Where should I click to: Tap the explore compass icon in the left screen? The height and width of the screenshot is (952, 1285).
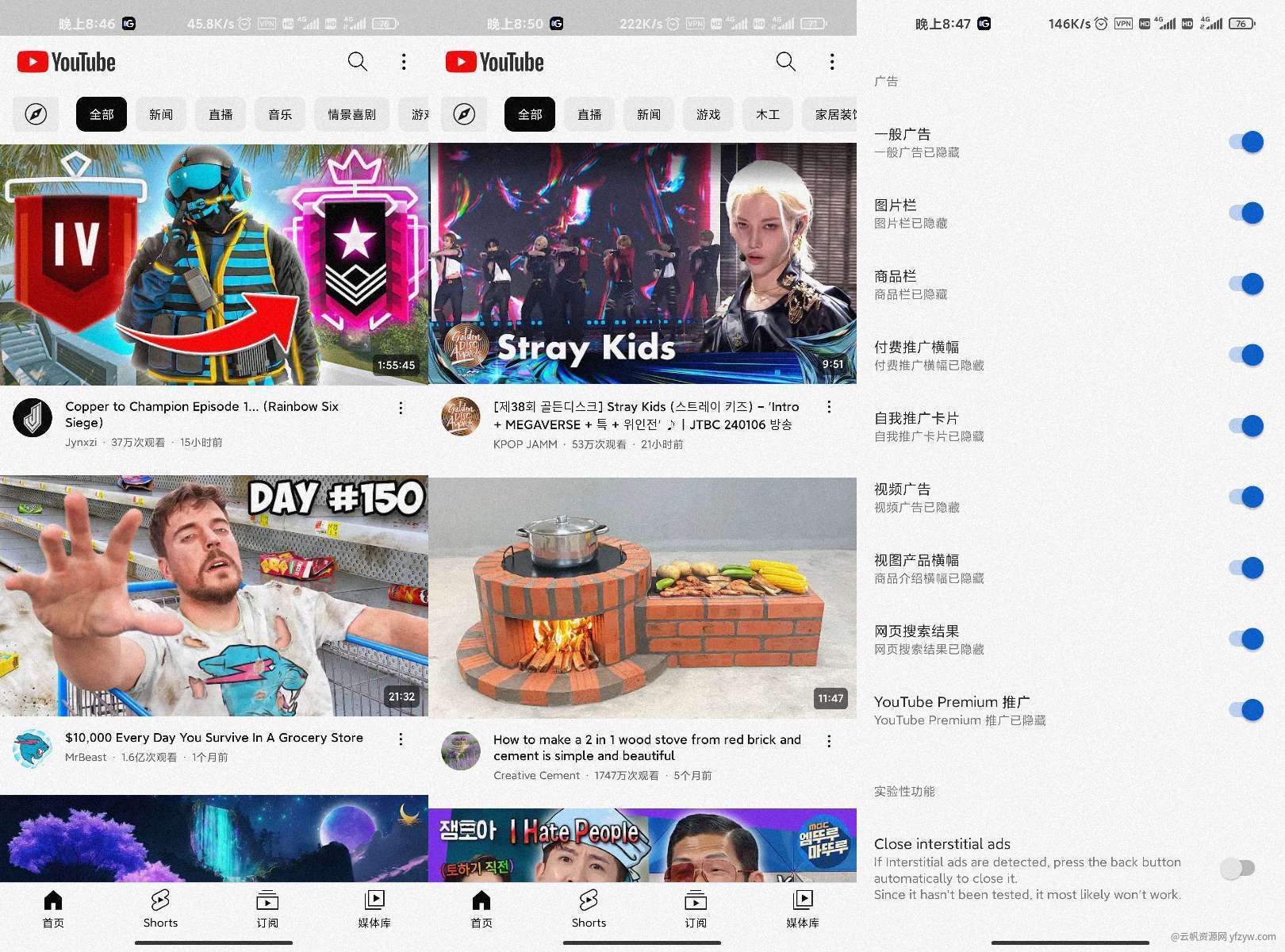tap(36, 114)
